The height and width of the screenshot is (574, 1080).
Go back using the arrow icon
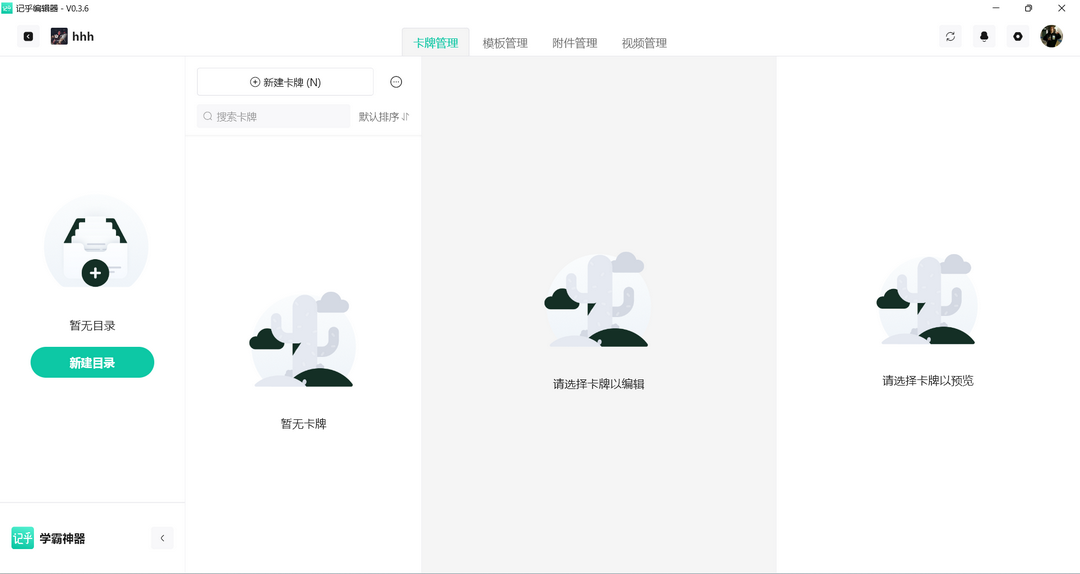(28, 37)
